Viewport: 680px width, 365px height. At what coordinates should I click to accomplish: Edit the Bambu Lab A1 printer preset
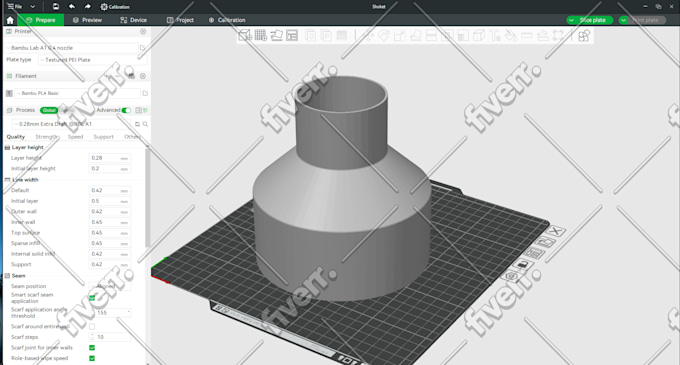142,48
